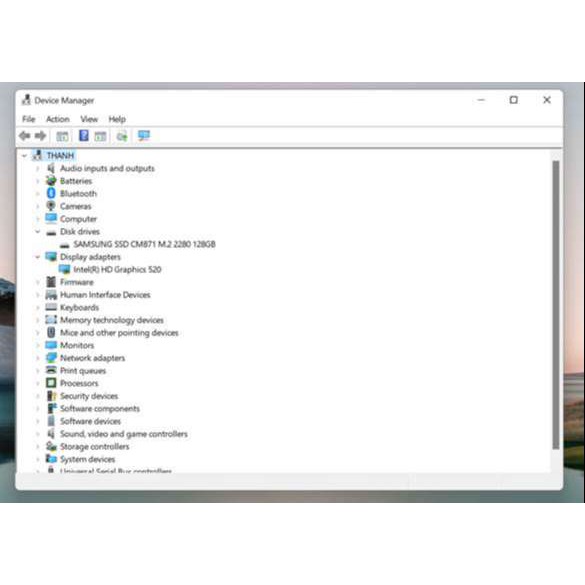Image resolution: width=585 pixels, height=585 pixels.
Task: Click the Batteries icon
Action: (x=51, y=181)
